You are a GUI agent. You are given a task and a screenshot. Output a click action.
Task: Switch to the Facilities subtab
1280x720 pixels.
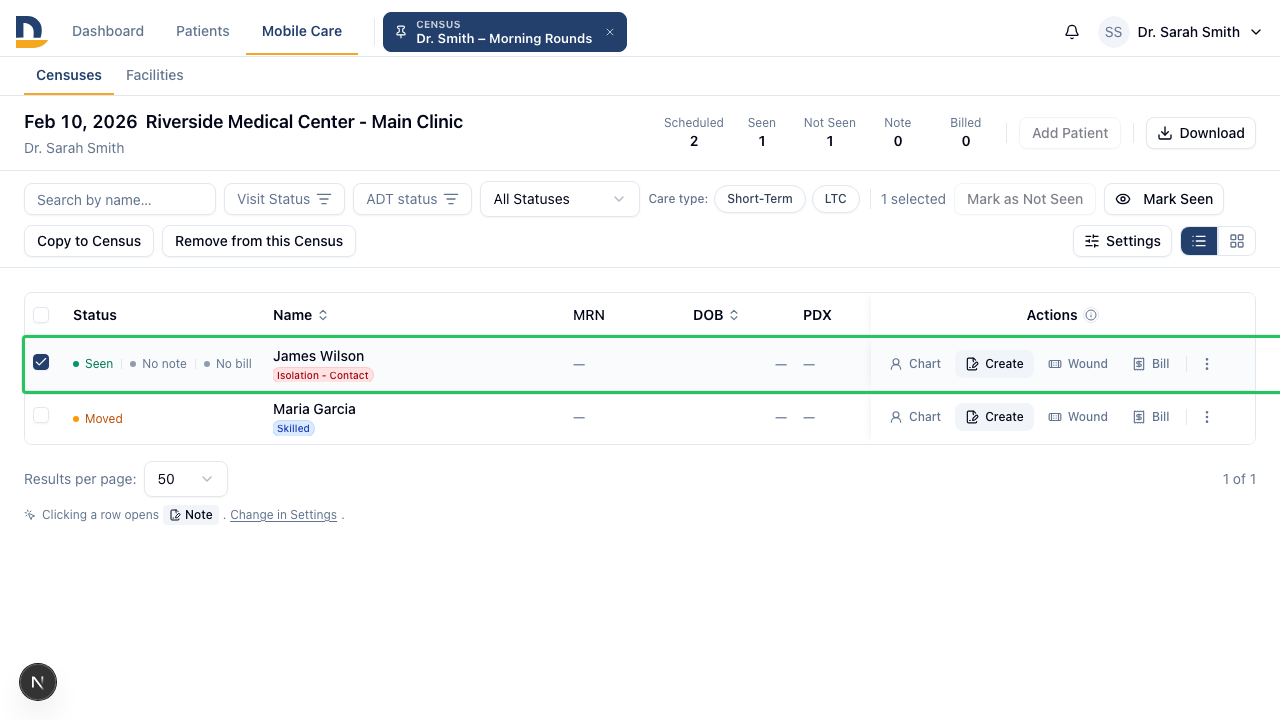(x=155, y=75)
